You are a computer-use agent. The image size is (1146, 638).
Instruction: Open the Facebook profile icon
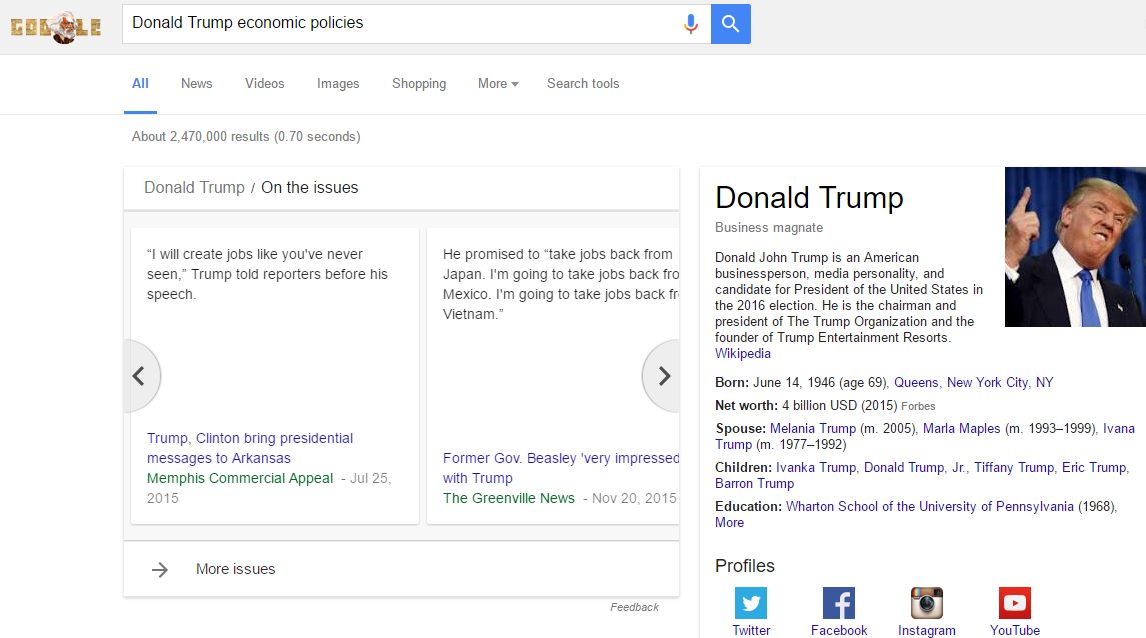[x=839, y=603]
